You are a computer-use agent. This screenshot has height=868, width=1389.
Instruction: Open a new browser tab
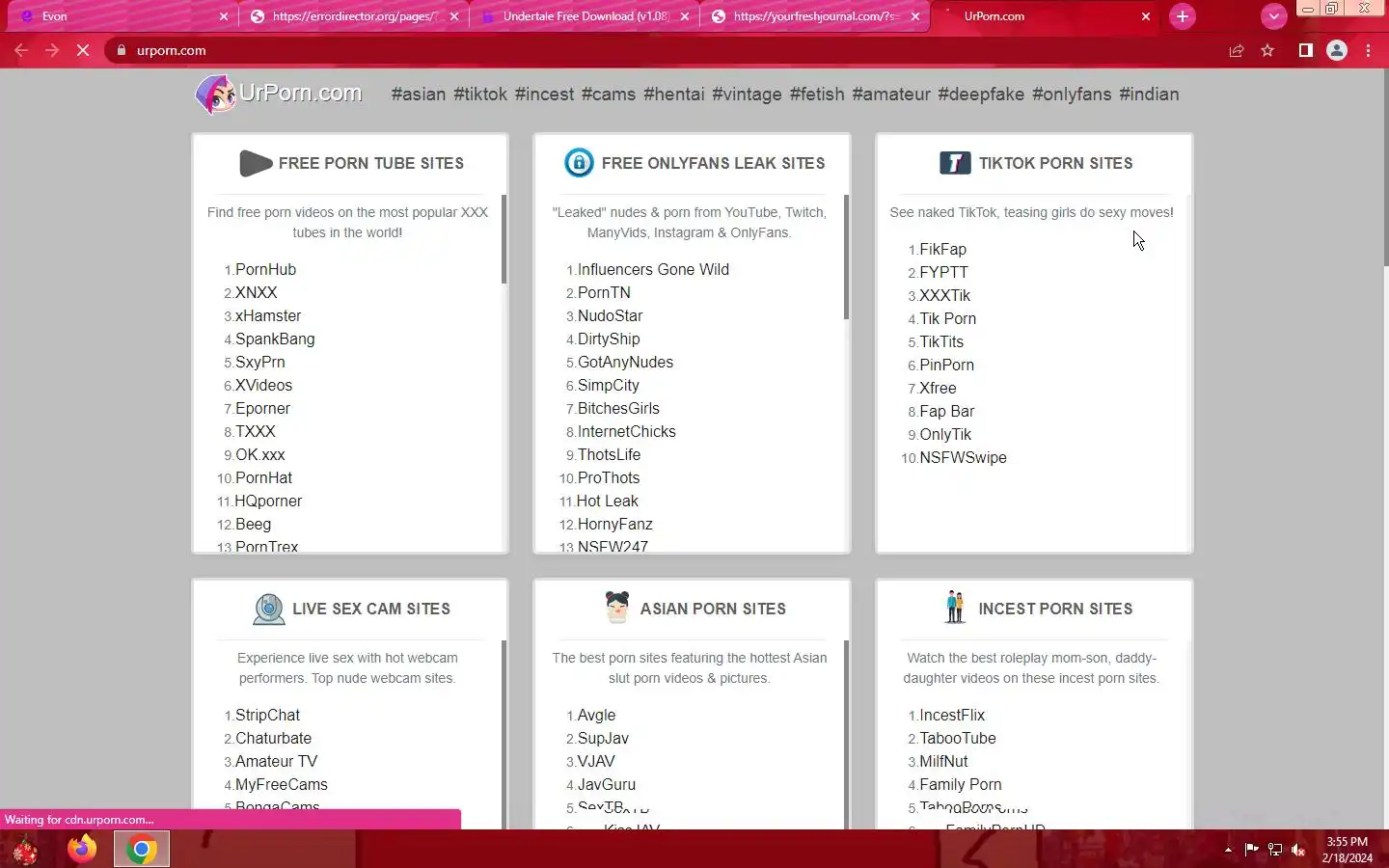pos(1182,16)
